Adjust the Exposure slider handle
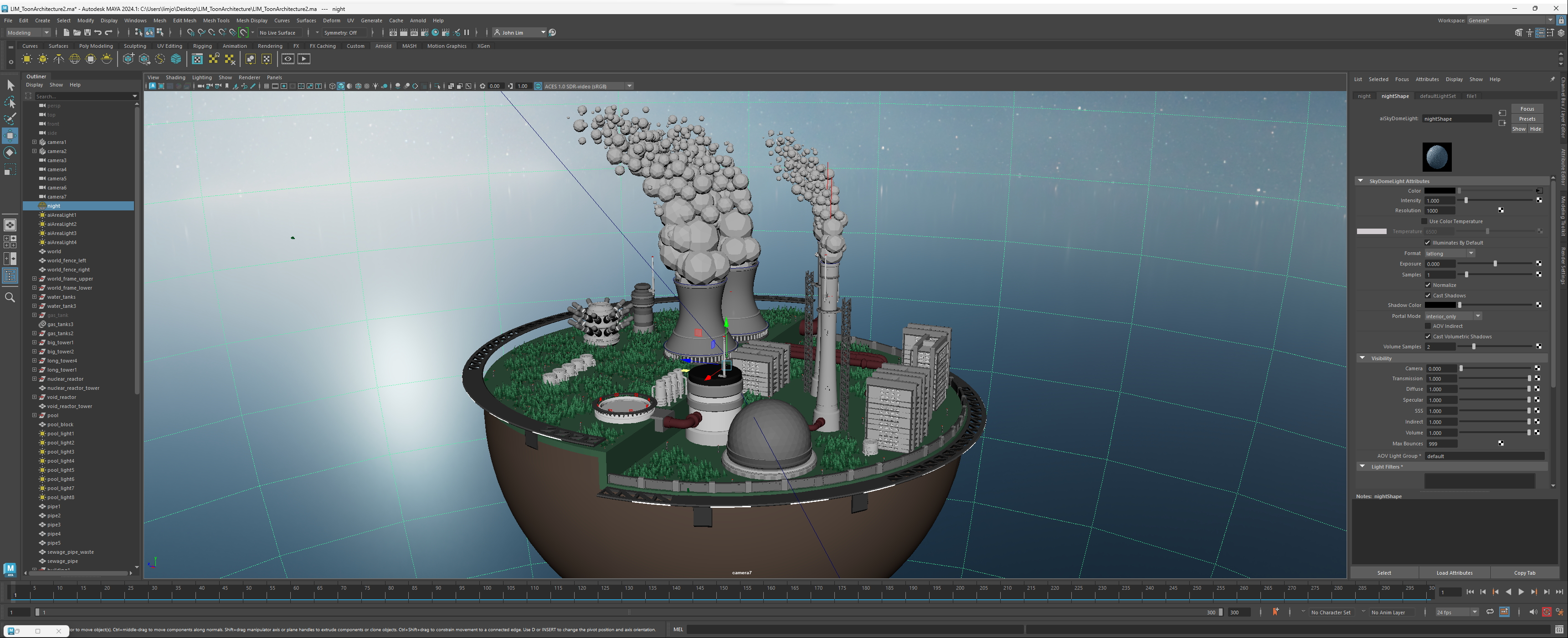Viewport: 1568px width, 638px height. (1495, 264)
